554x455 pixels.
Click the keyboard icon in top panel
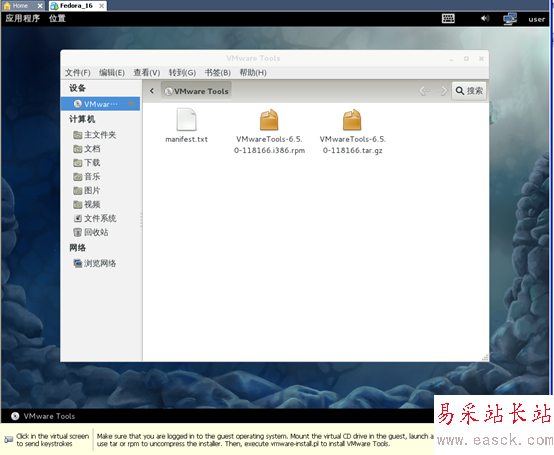click(x=448, y=18)
